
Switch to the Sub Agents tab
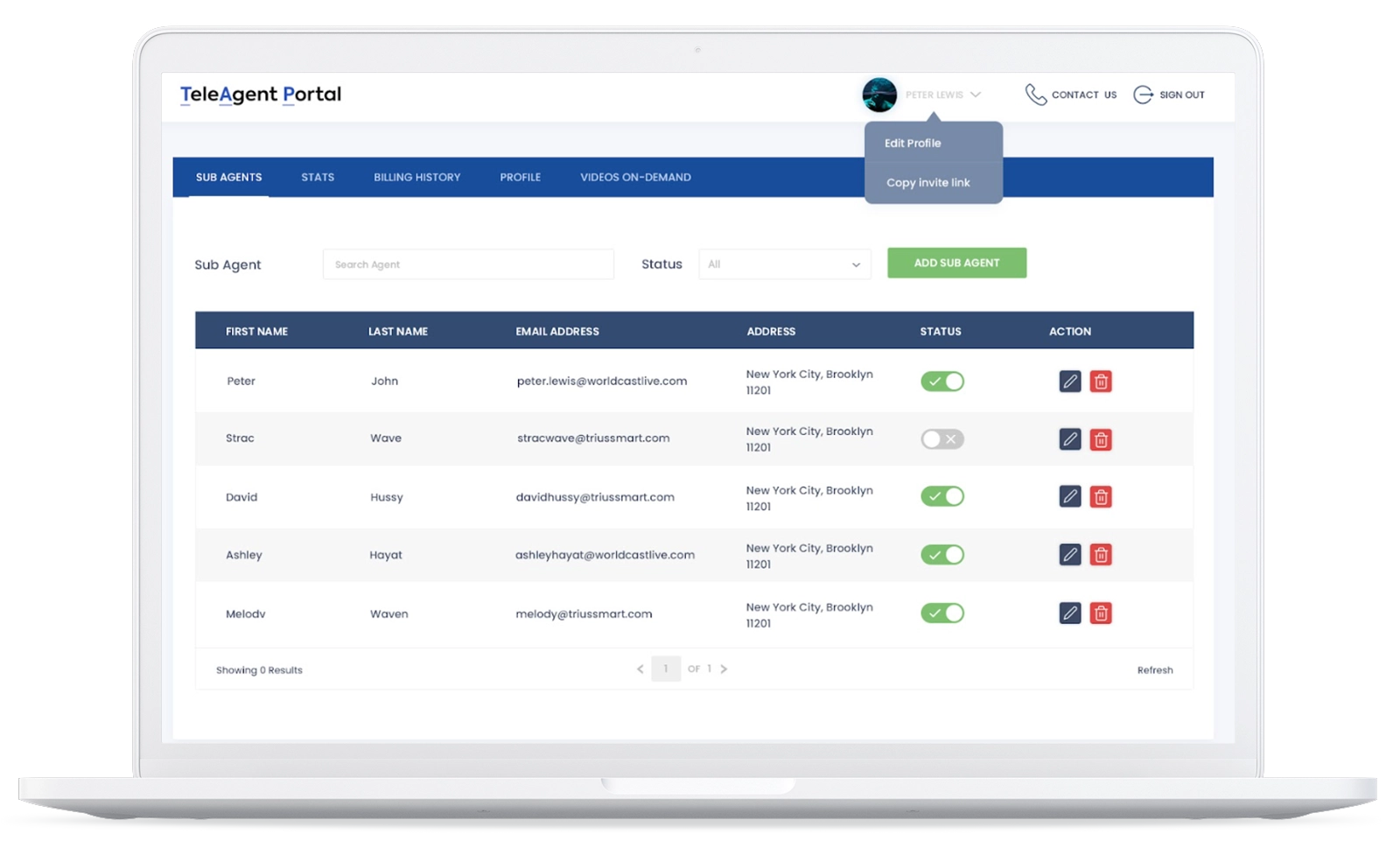point(229,177)
